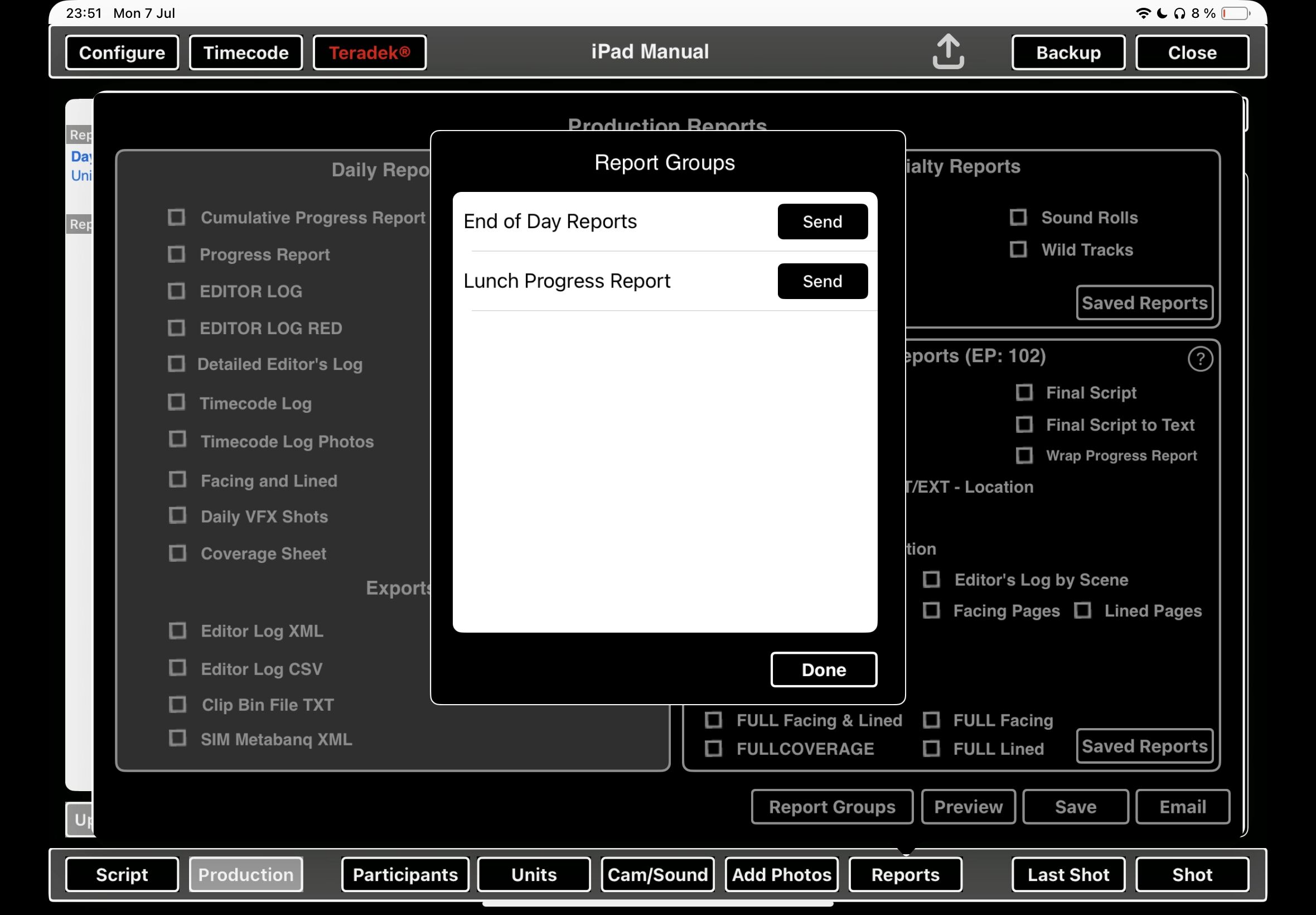
Task: Open the Cam/Sound tab
Action: tap(657, 874)
